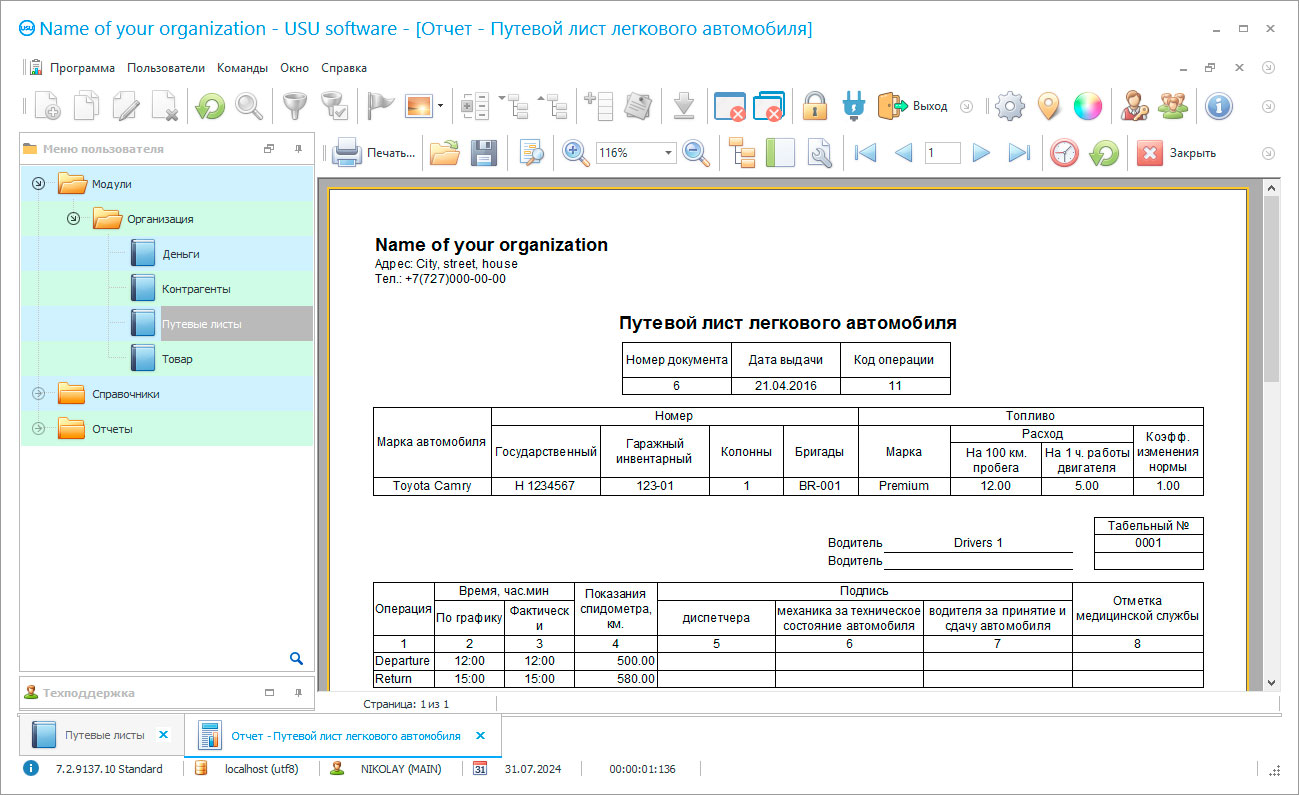This screenshot has height=795, width=1299.
Task: Open the 116% zoom level dropdown
Action: pos(668,153)
